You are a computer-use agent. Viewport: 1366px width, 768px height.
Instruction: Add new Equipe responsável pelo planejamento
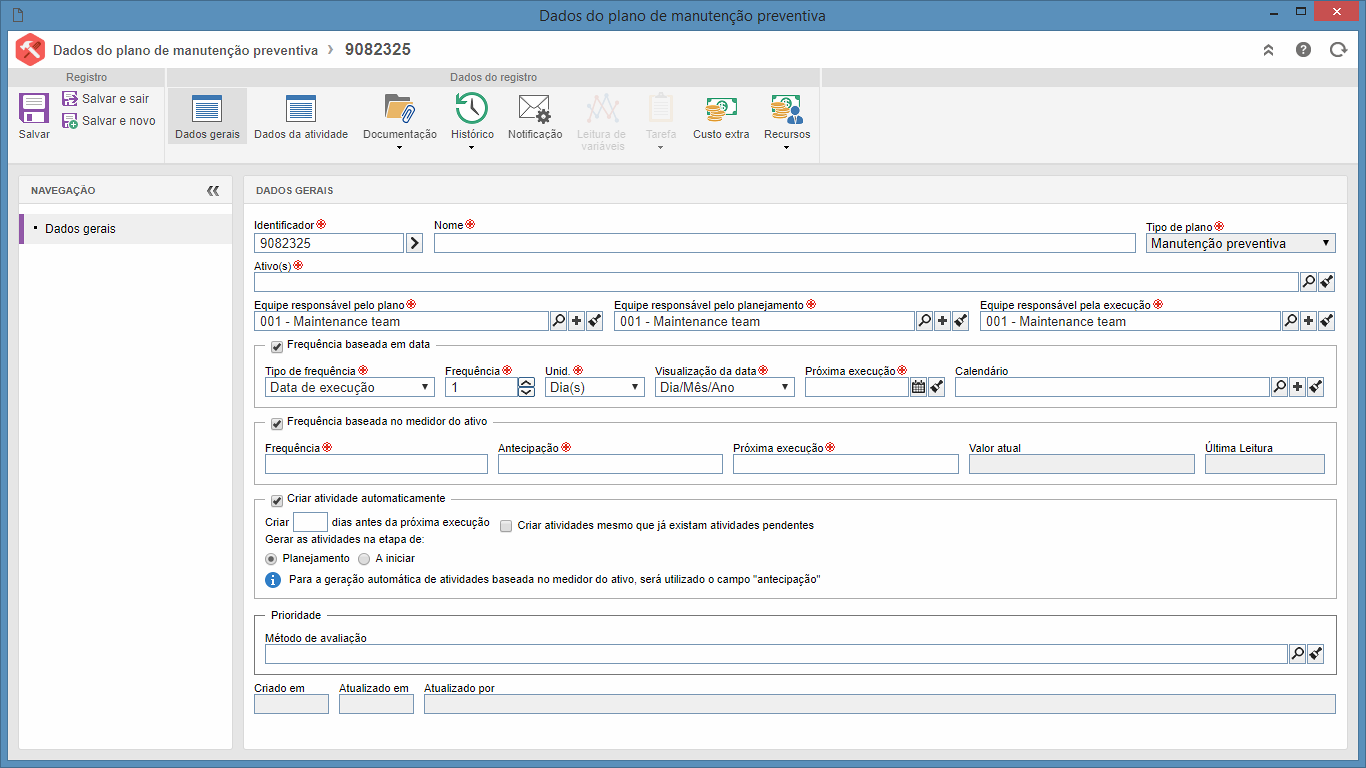point(943,321)
